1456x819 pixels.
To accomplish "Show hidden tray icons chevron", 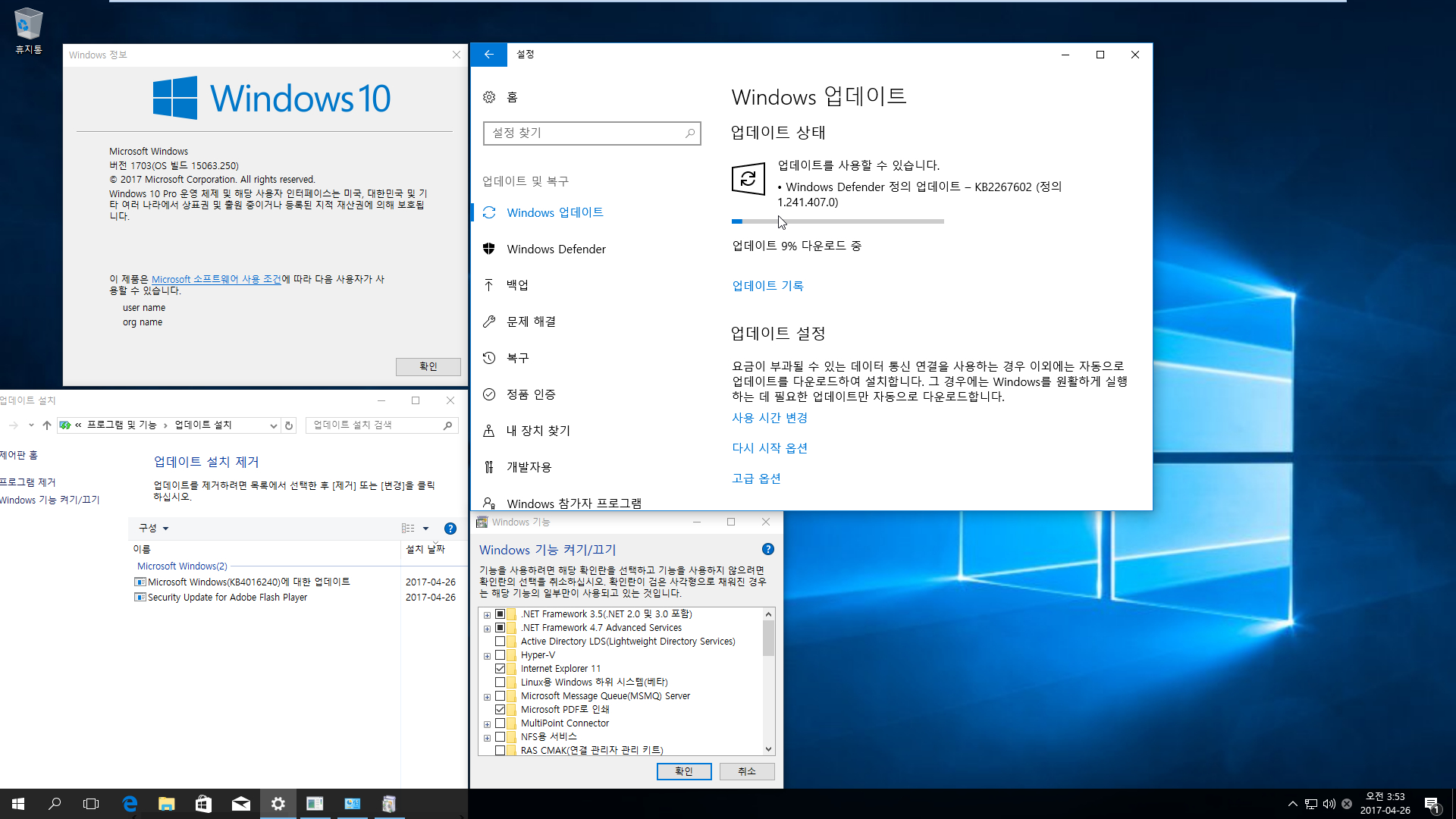I will pyautogui.click(x=1292, y=804).
